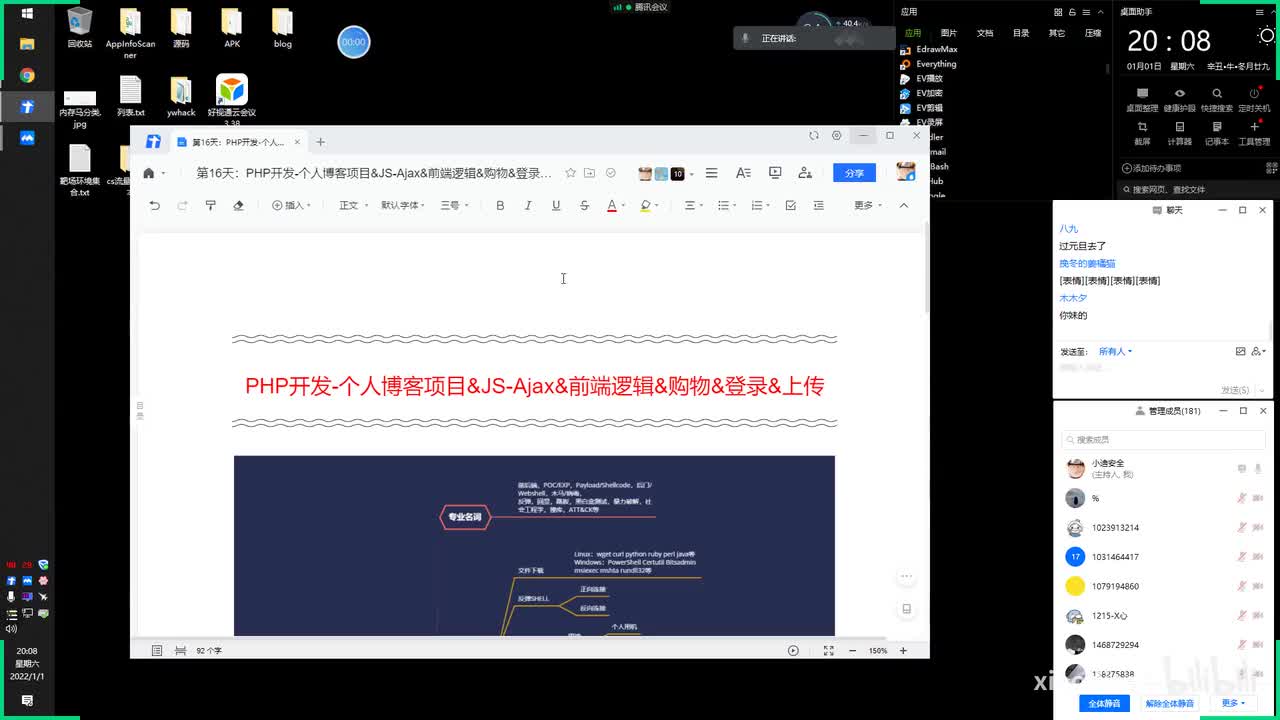1280x720 pixels.
Task: Open the 插入 insert dropdown
Action: (291, 205)
